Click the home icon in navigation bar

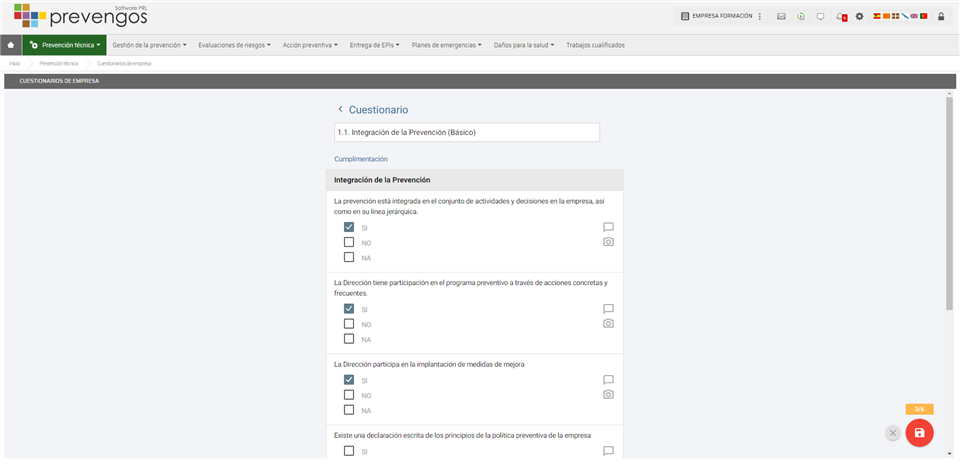click(11, 45)
